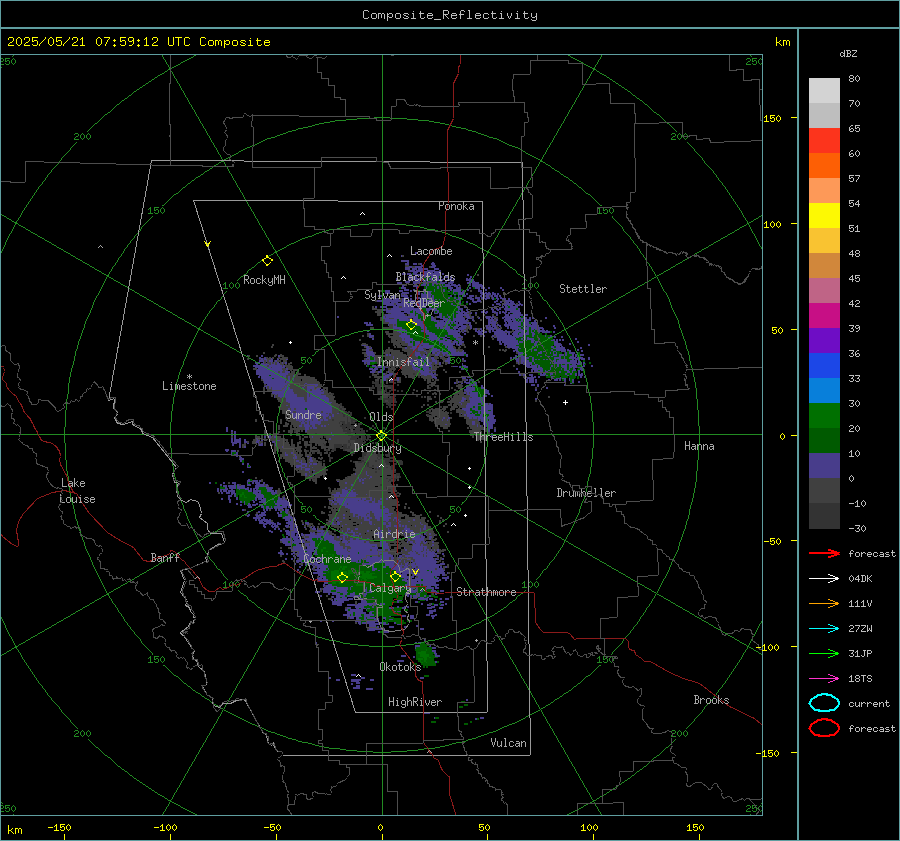
Task: Click the ThreeHills label on map
Action: 503,437
